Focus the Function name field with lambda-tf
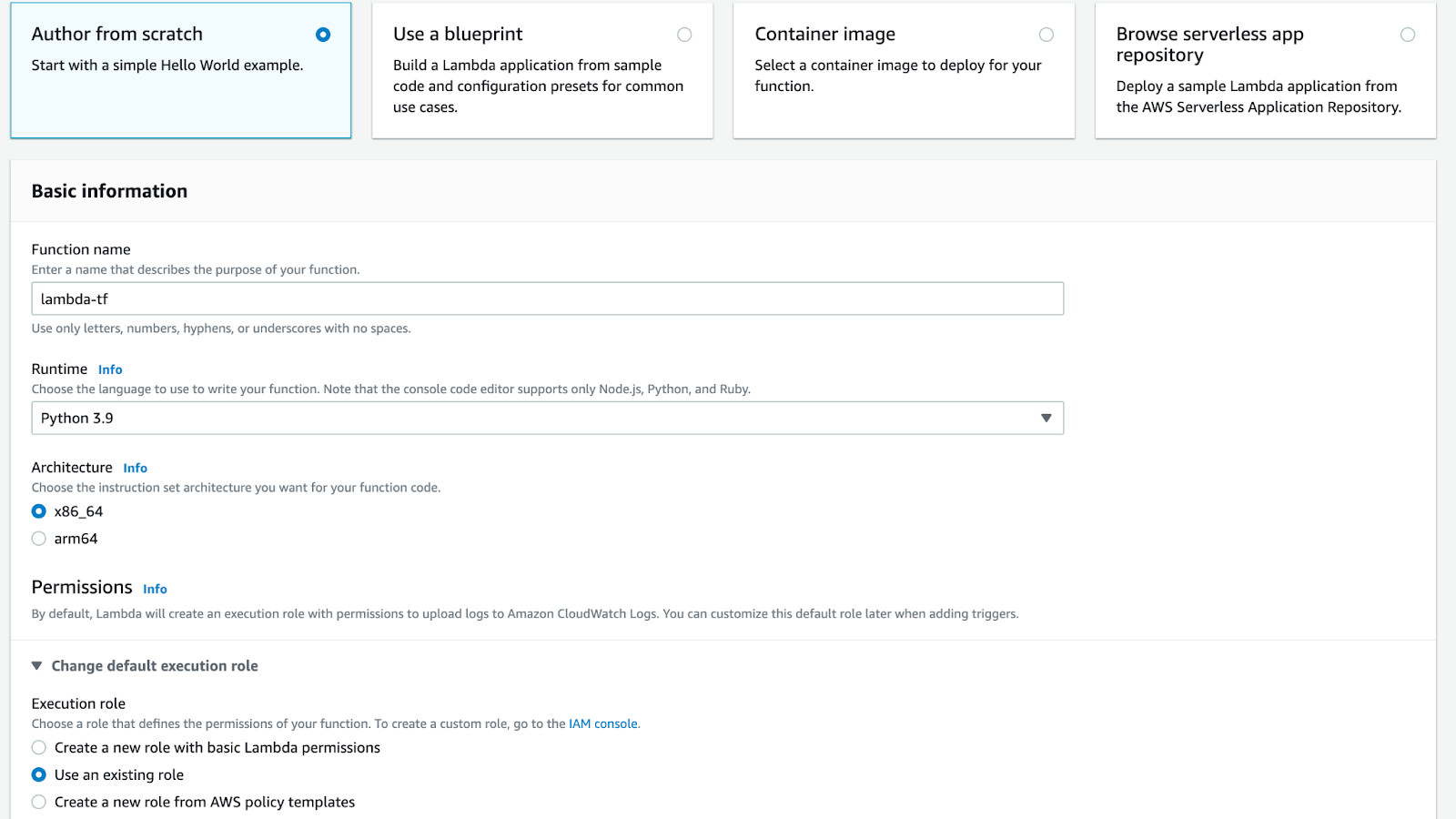 [x=548, y=299]
